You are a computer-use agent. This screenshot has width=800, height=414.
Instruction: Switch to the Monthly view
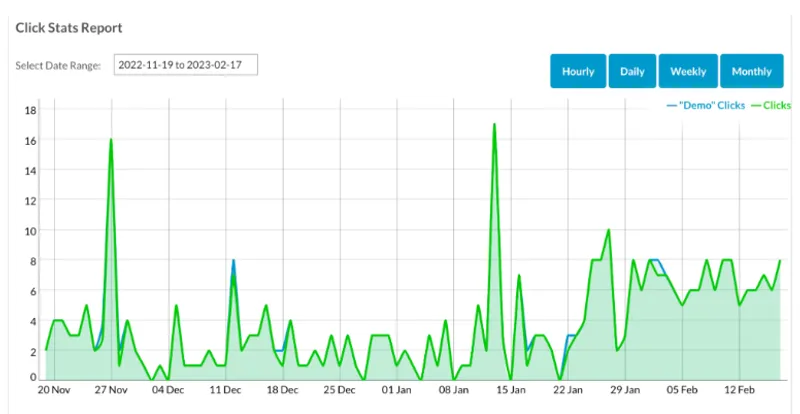tap(751, 71)
